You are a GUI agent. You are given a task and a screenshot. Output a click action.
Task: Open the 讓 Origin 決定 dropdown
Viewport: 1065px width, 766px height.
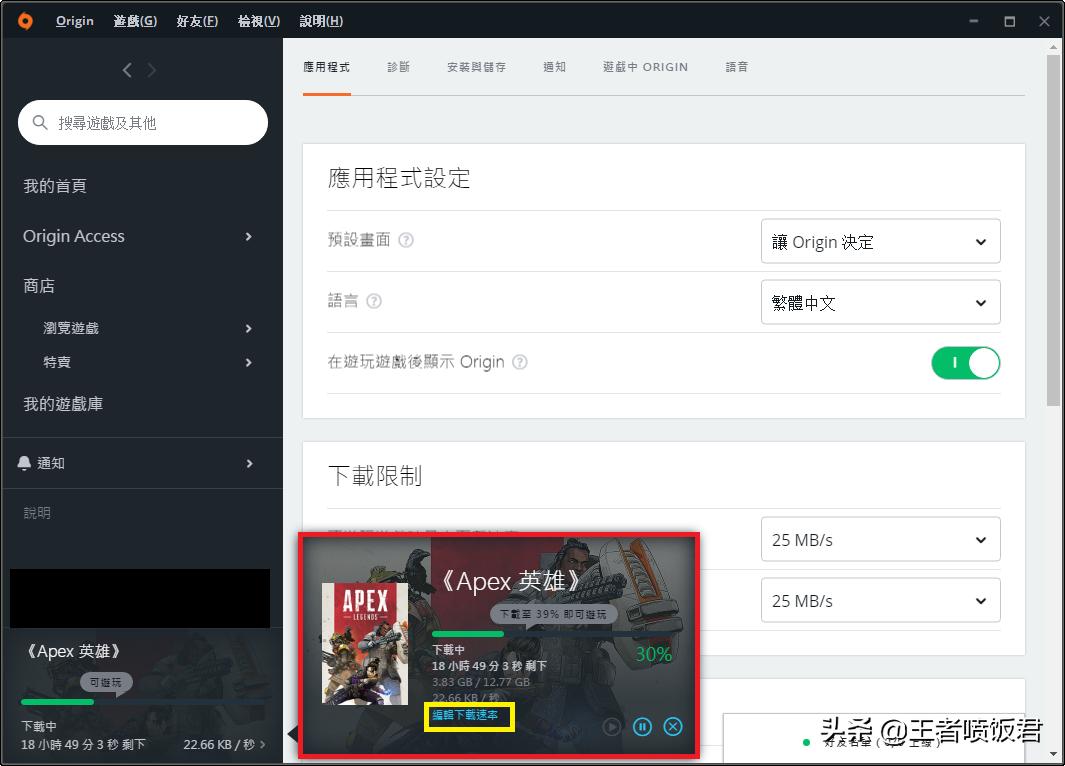(x=880, y=241)
